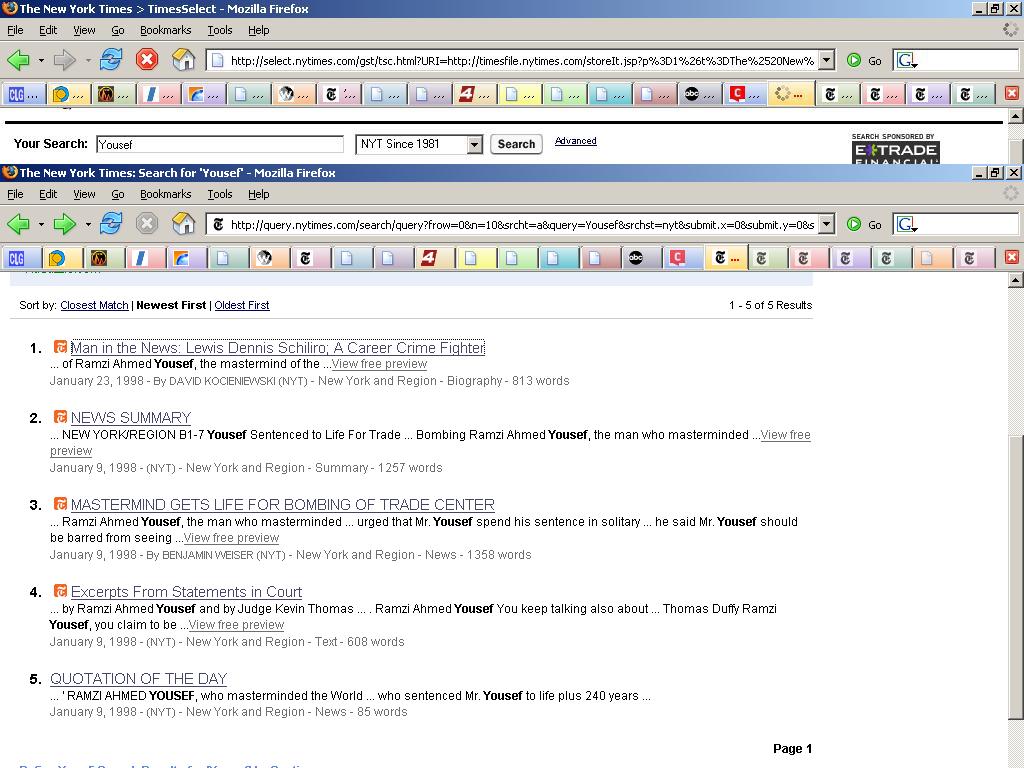Sort results by Closest Match

[x=94, y=305]
